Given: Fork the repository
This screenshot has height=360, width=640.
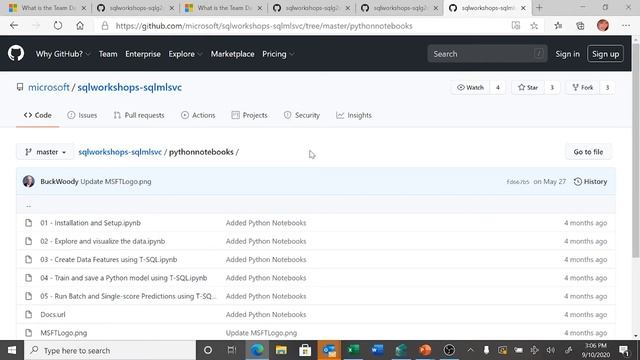Looking at the screenshot, I should [x=582, y=87].
